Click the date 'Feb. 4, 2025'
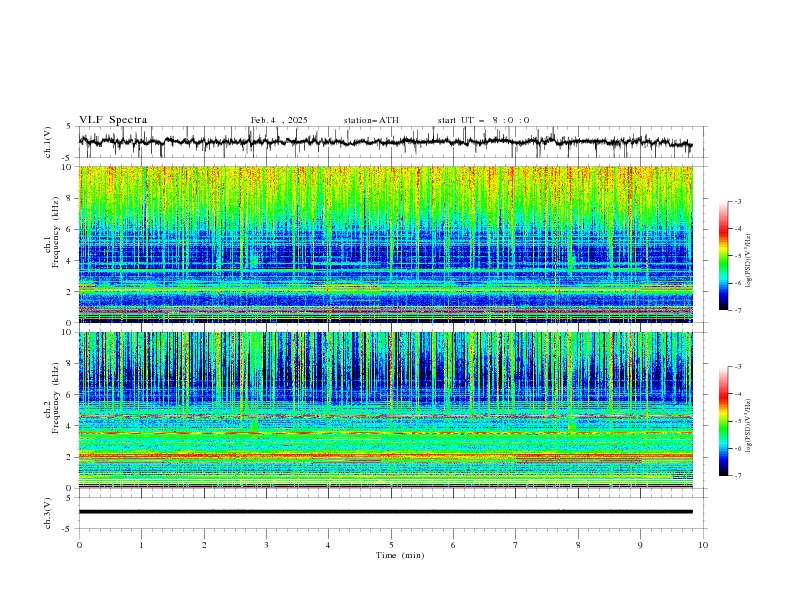The image size is (792, 612). (279, 120)
